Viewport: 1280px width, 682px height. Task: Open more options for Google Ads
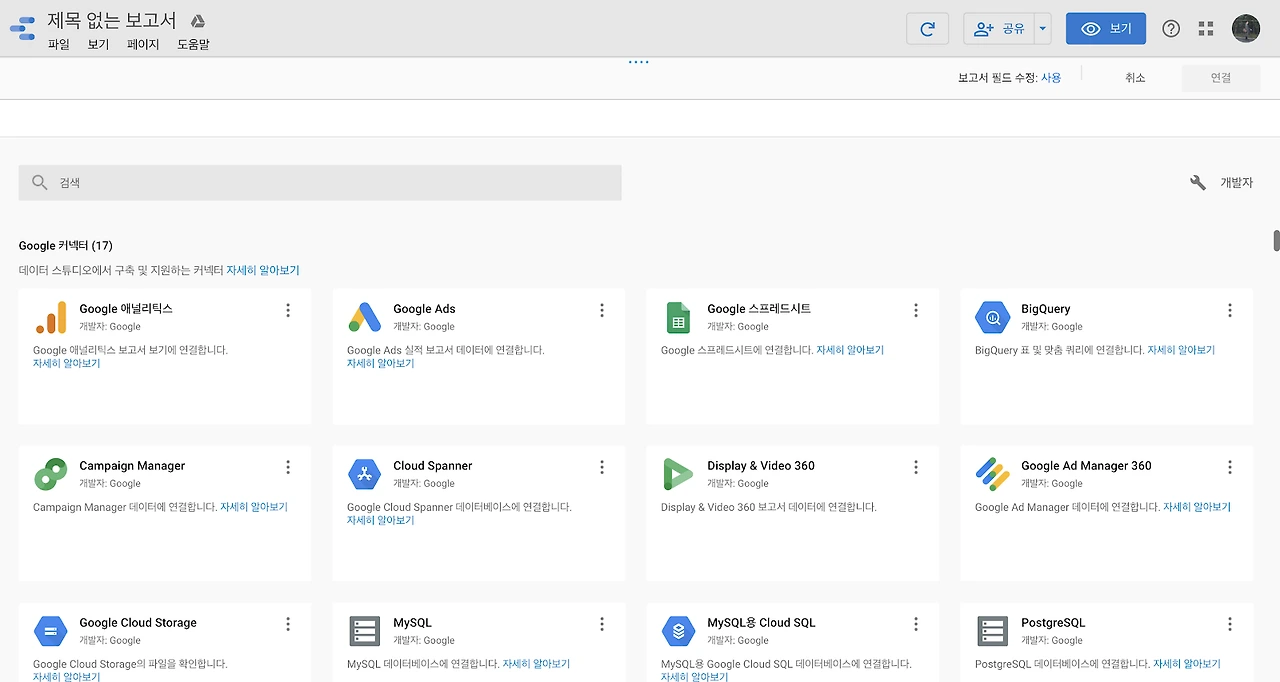pyautogui.click(x=602, y=310)
